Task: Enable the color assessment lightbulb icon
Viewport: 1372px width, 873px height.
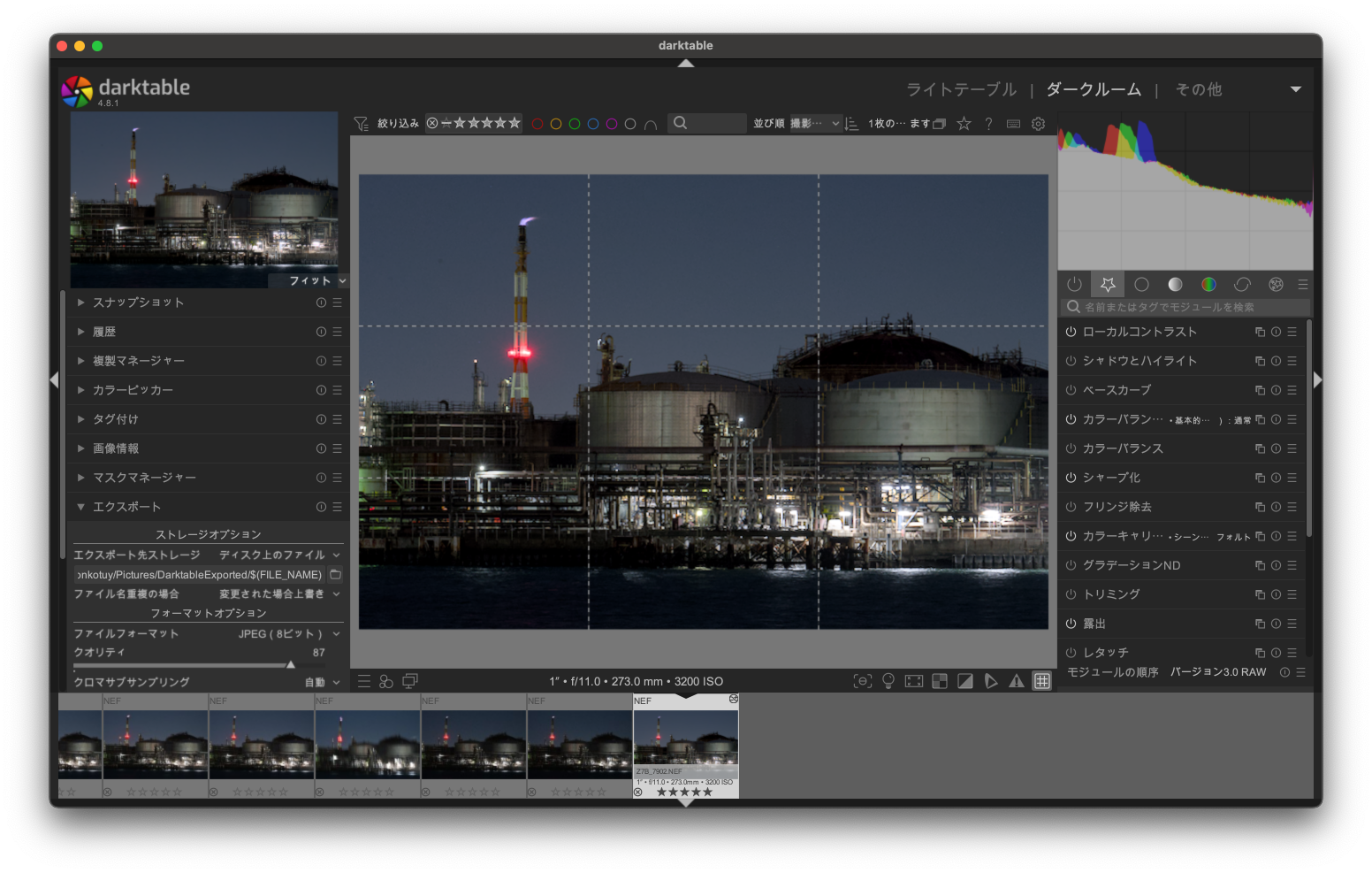Action: tap(888, 681)
